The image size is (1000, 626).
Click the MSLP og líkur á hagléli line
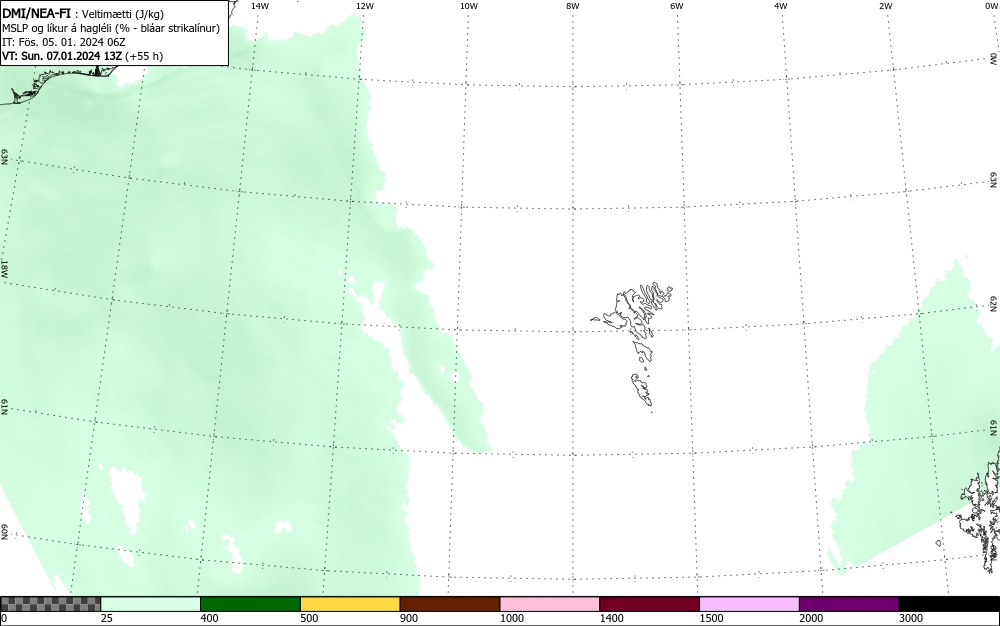pyautogui.click(x=111, y=28)
